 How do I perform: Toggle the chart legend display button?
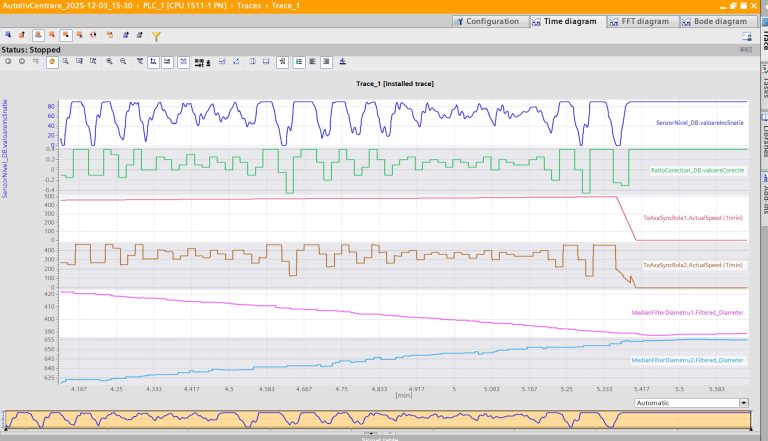coord(299,62)
